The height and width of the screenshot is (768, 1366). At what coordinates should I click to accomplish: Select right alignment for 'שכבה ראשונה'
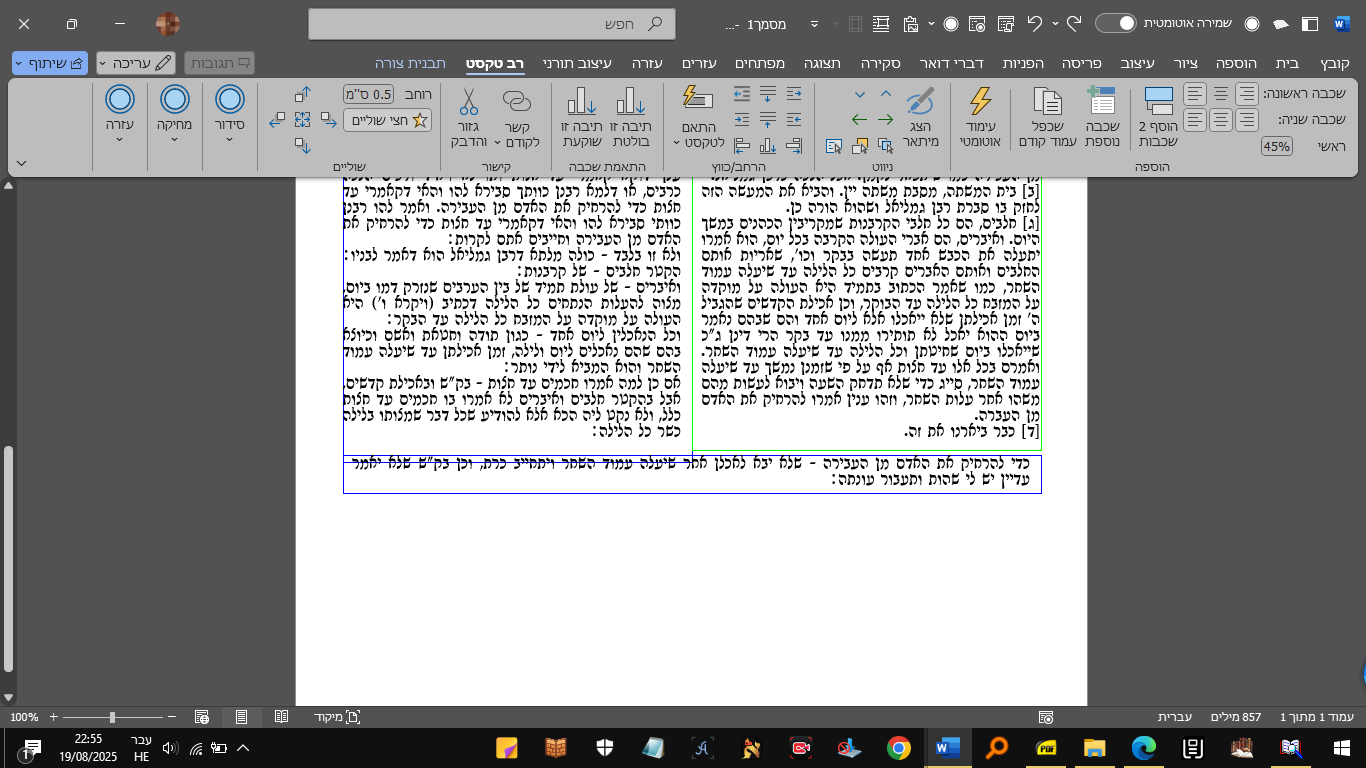(x=1247, y=94)
